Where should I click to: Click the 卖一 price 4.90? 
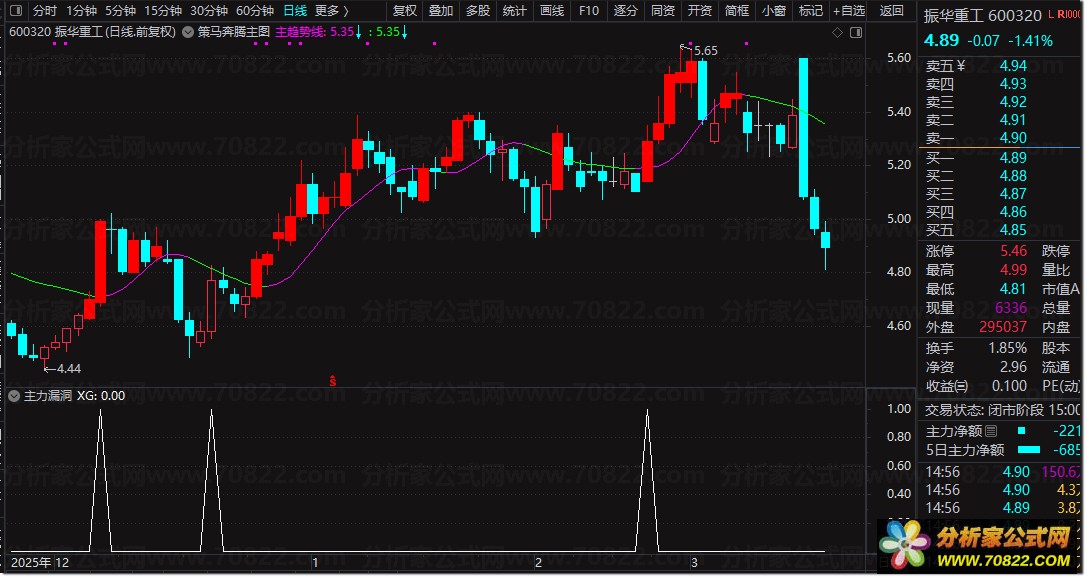1013,138
